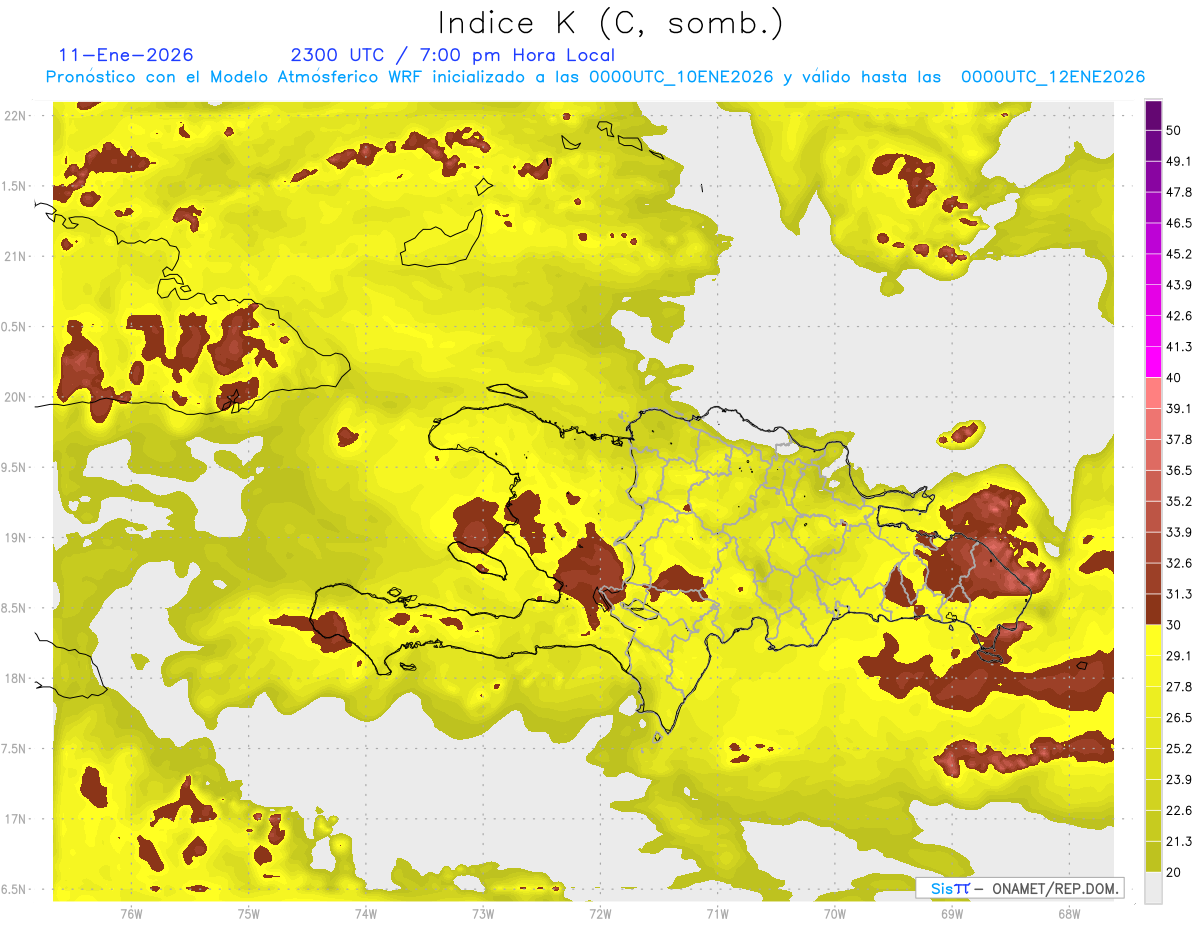
Task: Click the colorbar value 35.2
Action: coord(1179,502)
